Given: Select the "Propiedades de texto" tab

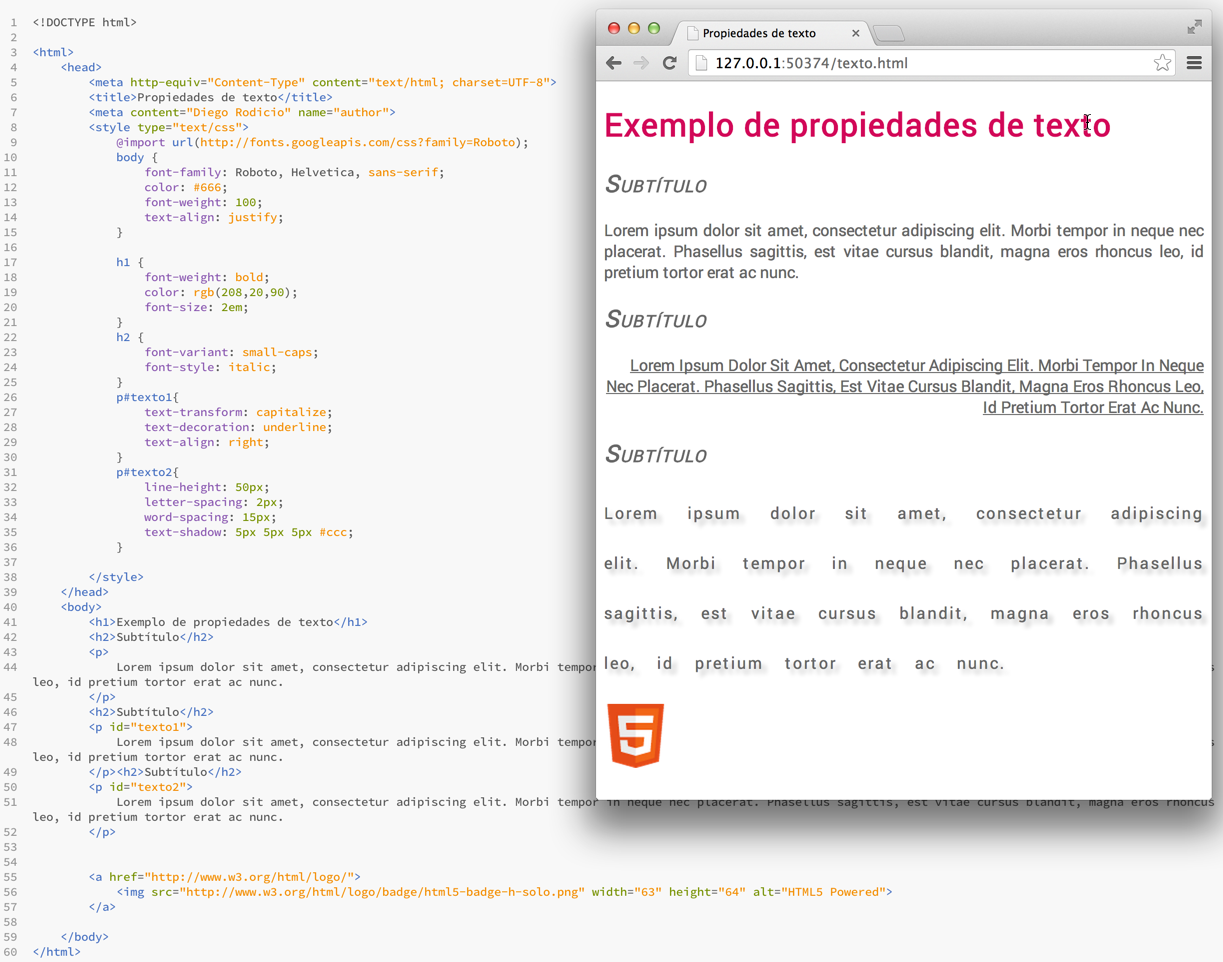Looking at the screenshot, I should pyautogui.click(x=760, y=33).
